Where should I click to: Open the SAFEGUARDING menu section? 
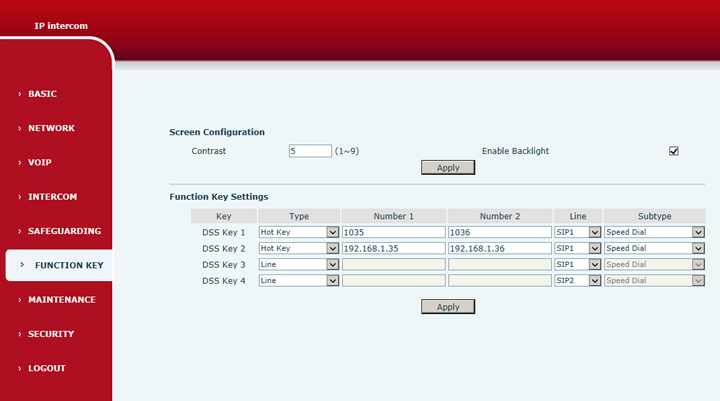(x=64, y=231)
